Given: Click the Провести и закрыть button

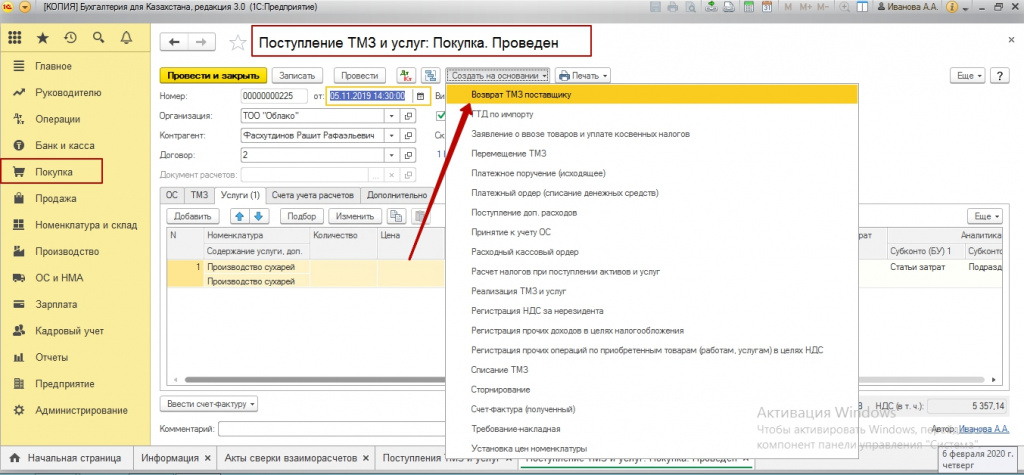Looking at the screenshot, I should (x=214, y=76).
